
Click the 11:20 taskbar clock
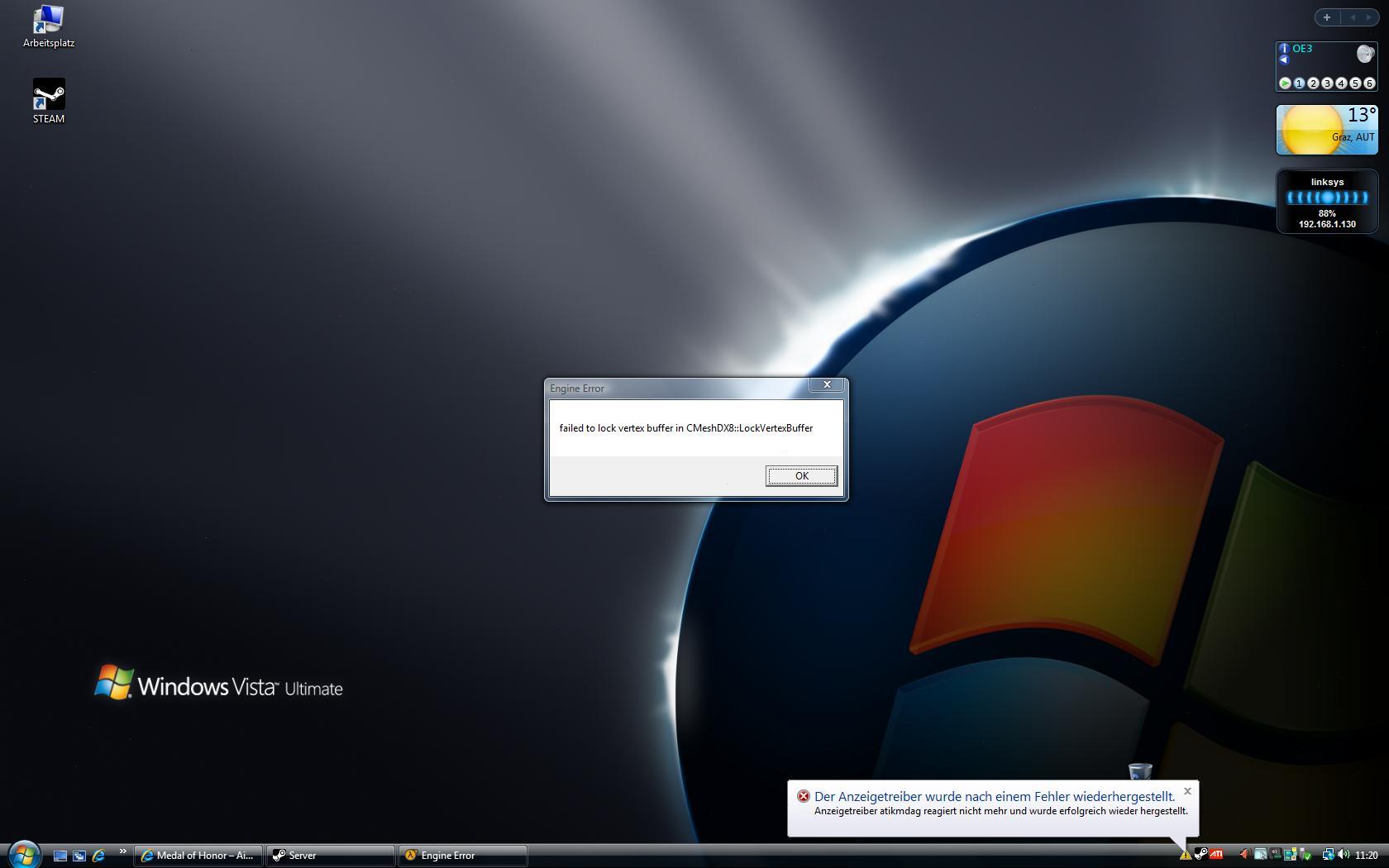coord(1367,855)
